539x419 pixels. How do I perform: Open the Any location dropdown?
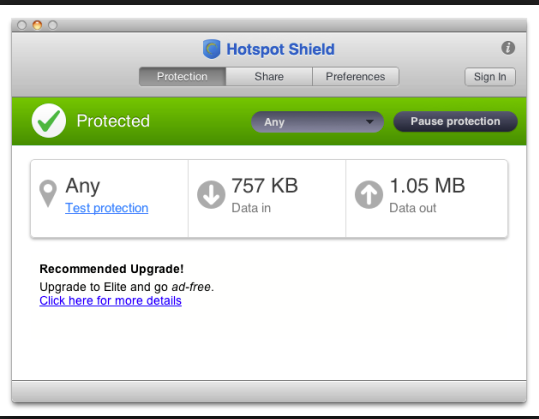click(317, 122)
